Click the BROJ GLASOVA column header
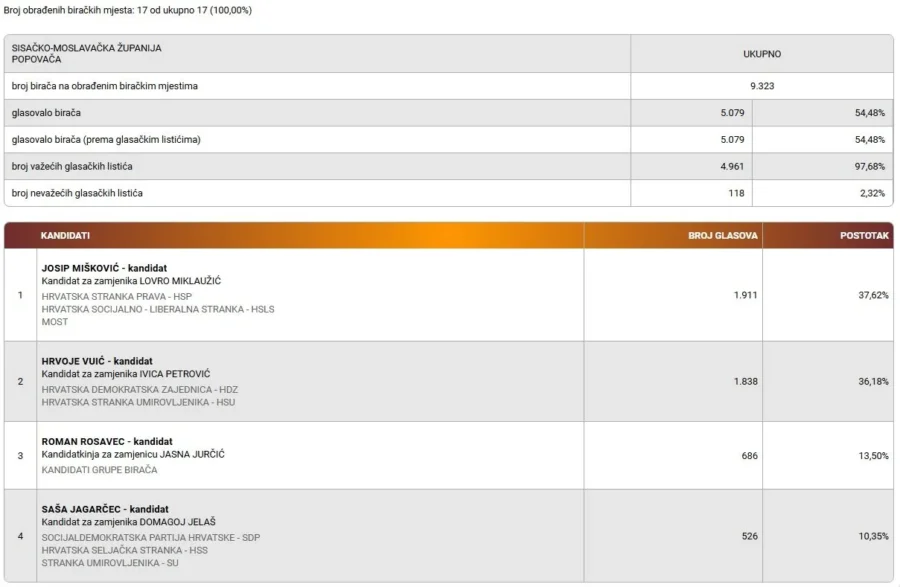 click(x=723, y=235)
